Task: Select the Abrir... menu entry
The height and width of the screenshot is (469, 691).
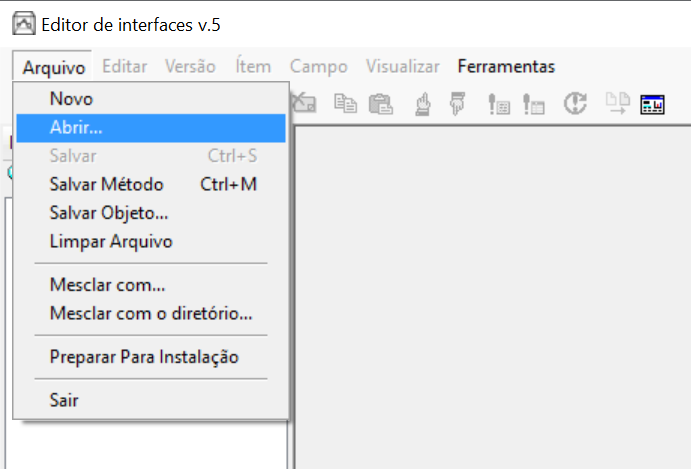Action: click(x=76, y=128)
